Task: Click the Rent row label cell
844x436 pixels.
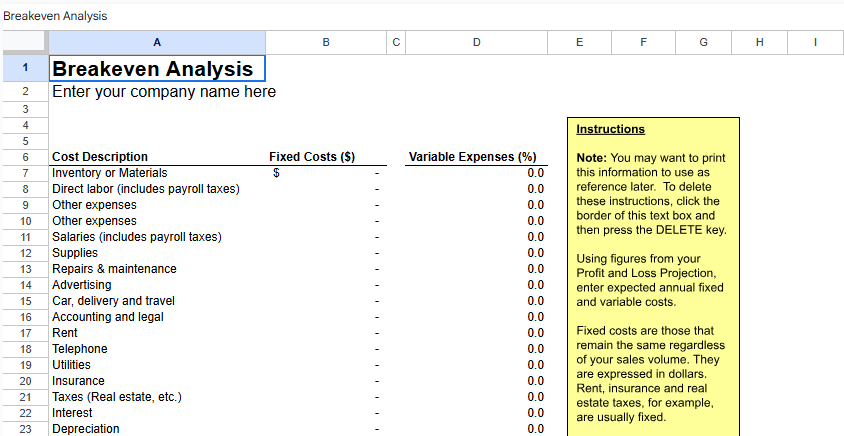Action: click(x=66, y=333)
